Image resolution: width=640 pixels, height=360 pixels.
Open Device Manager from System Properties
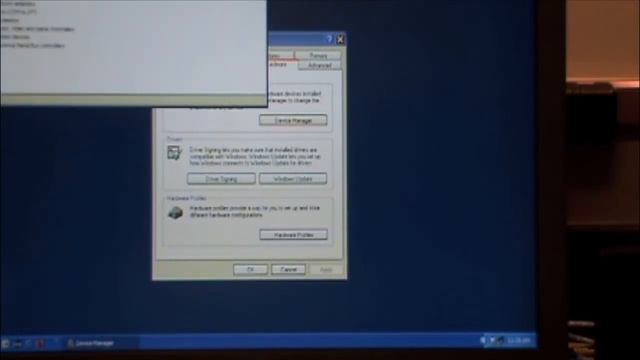293,120
